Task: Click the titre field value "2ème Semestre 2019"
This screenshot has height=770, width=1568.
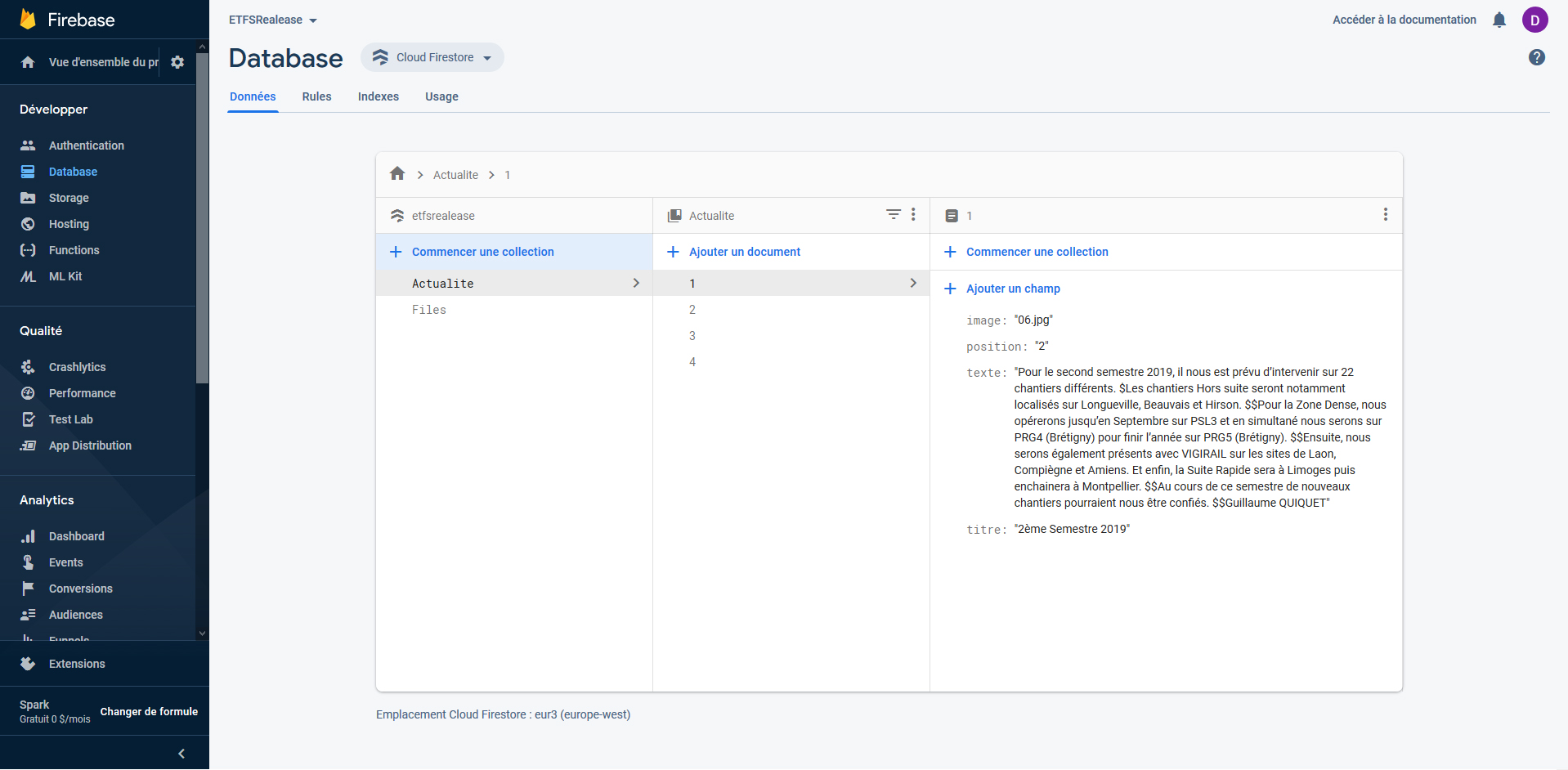Action: 1072,529
